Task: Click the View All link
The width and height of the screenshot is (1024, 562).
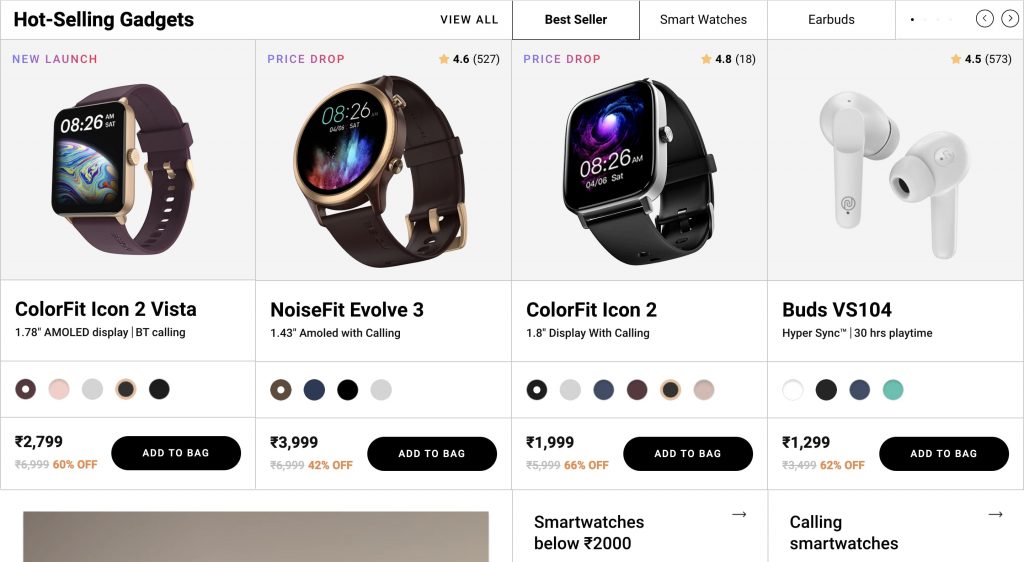Action: pos(469,20)
